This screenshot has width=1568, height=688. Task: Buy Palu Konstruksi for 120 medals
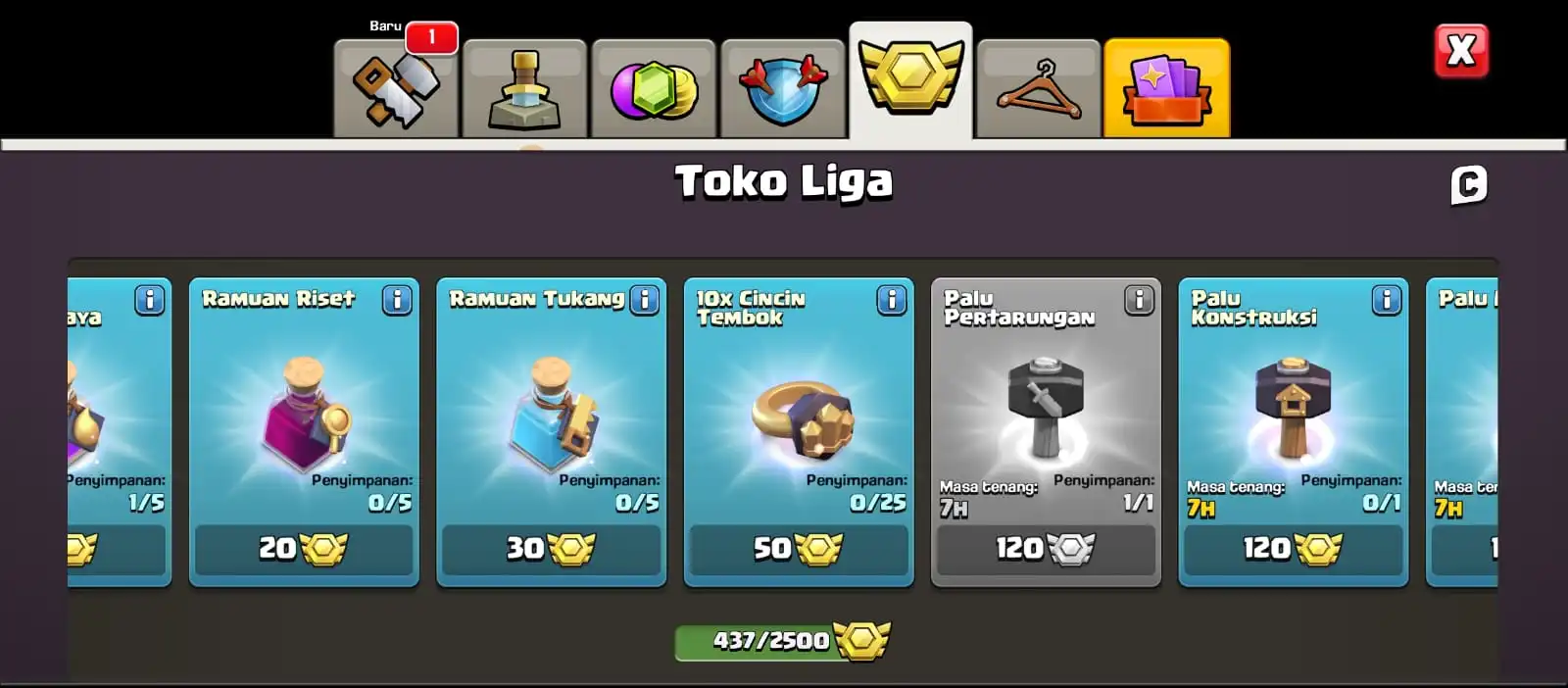1293,549
